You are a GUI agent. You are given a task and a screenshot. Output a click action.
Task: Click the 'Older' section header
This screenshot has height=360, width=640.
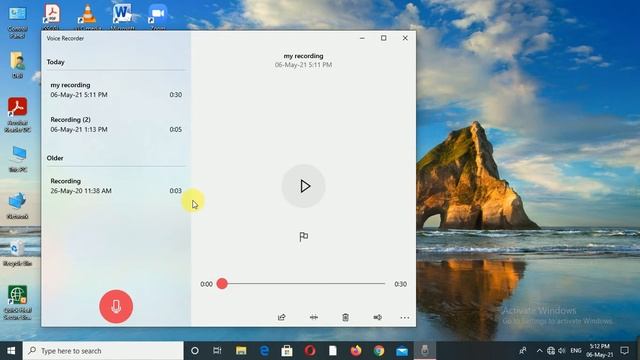tap(55, 158)
